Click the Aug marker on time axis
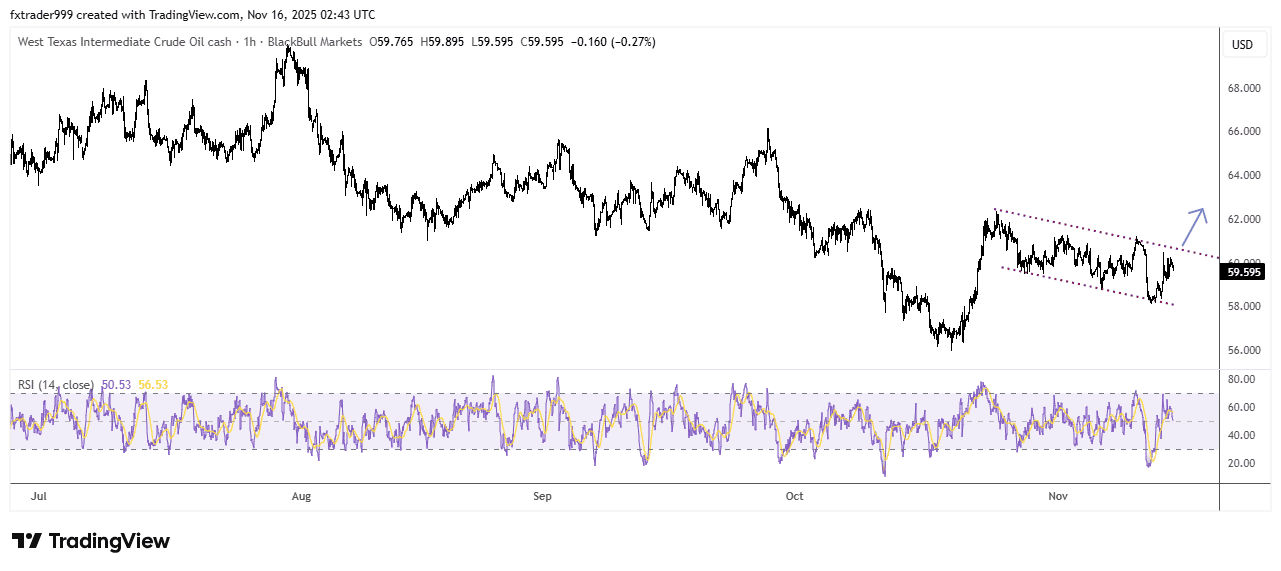 tap(301, 495)
